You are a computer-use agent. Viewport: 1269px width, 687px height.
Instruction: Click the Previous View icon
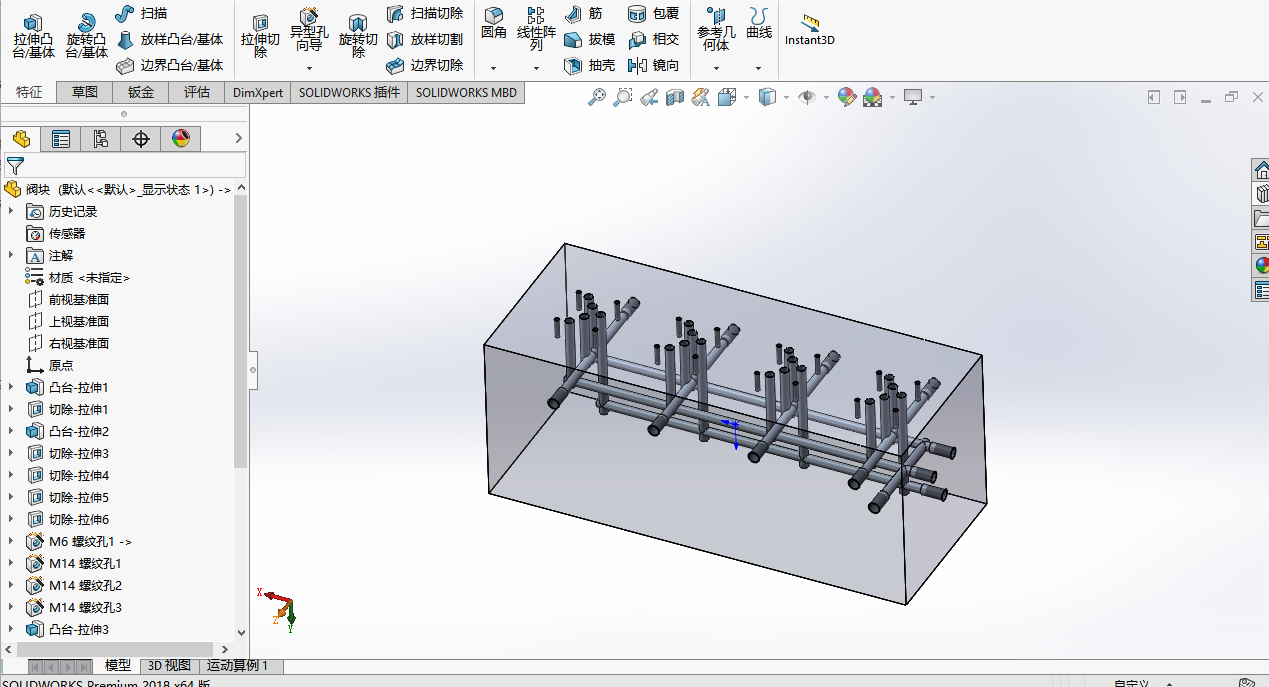coord(649,97)
